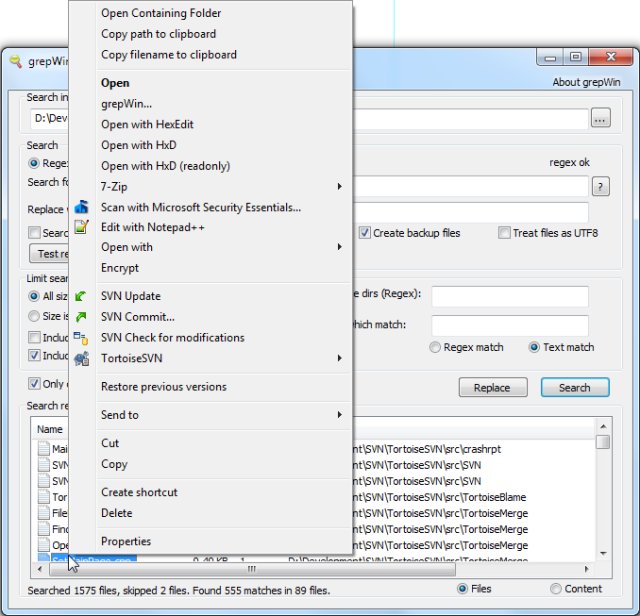The height and width of the screenshot is (616, 640).
Task: Click the Replace button
Action: pos(493,387)
